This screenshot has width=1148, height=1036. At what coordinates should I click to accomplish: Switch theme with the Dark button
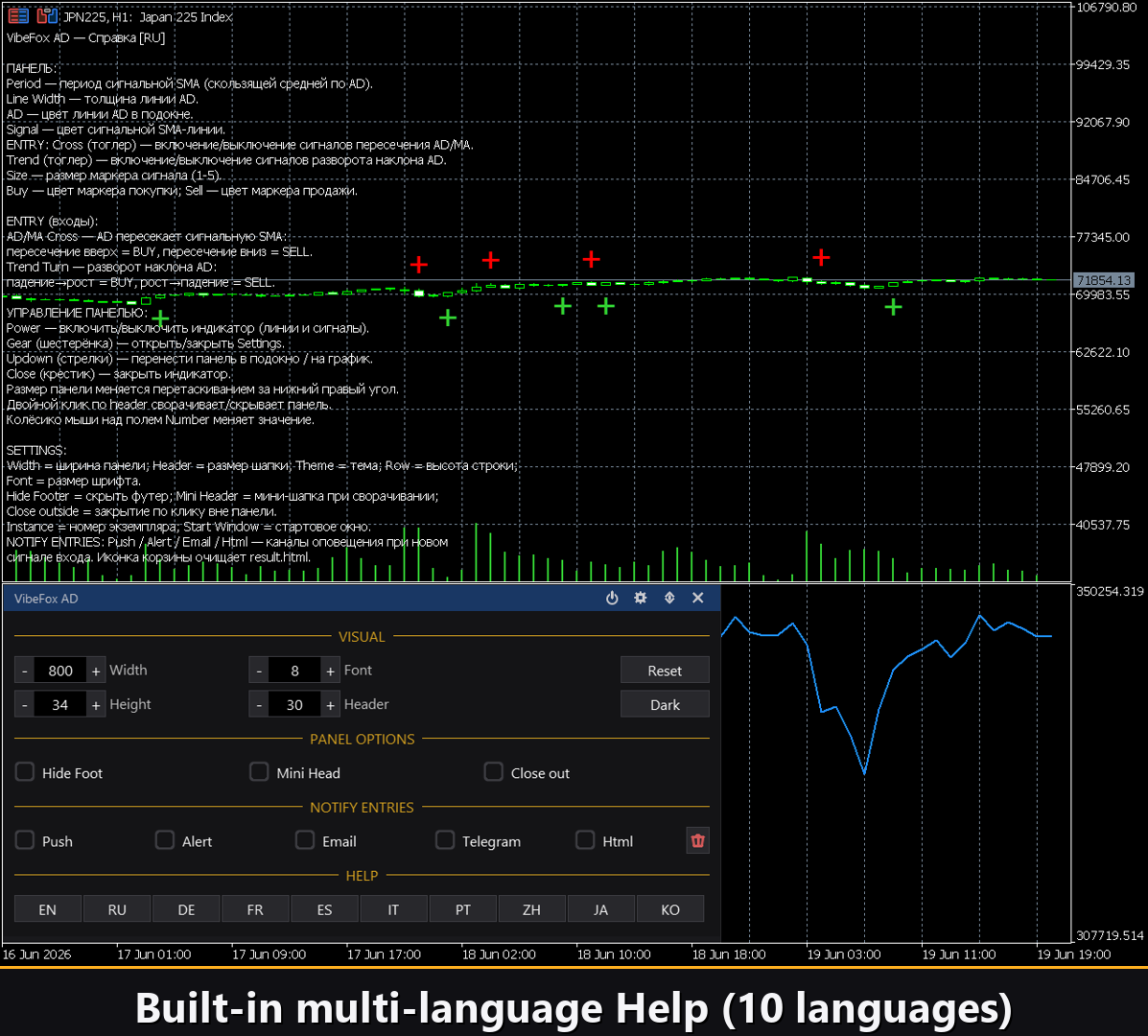click(665, 704)
